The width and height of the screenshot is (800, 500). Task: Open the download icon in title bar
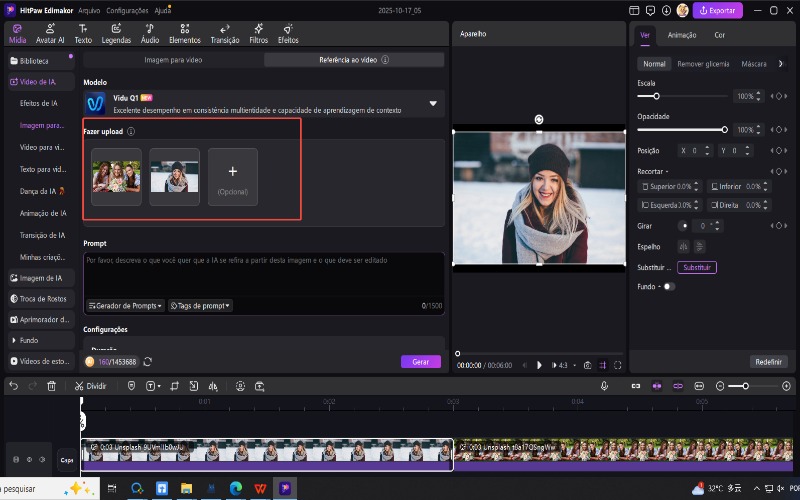[x=666, y=10]
